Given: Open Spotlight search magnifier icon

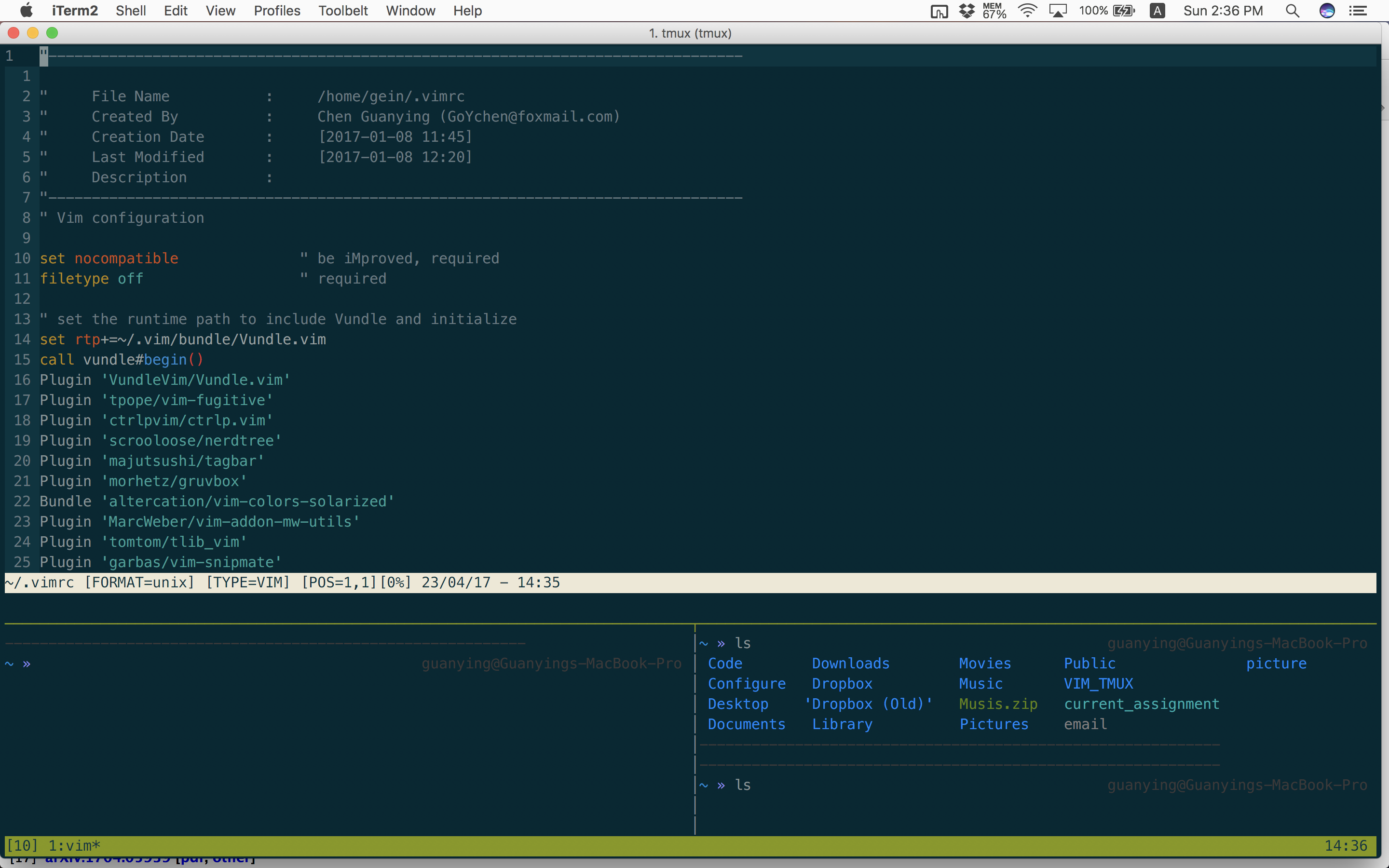Looking at the screenshot, I should point(1292,10).
